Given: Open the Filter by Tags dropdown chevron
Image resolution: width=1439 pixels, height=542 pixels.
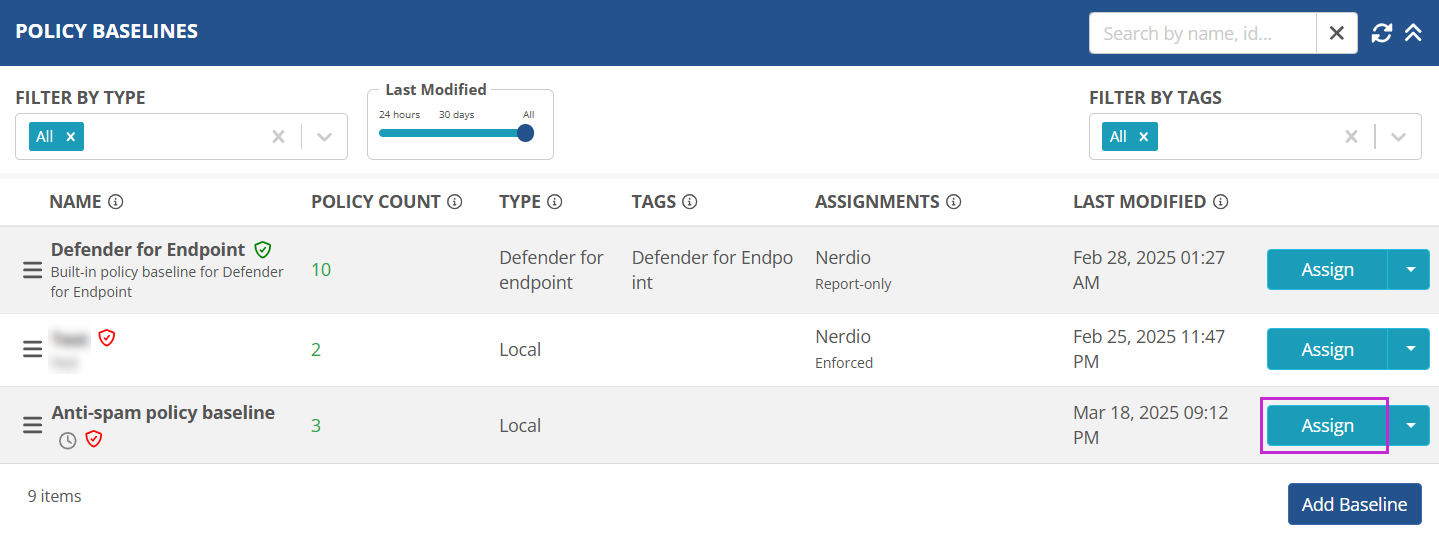Looking at the screenshot, I should [x=1398, y=137].
